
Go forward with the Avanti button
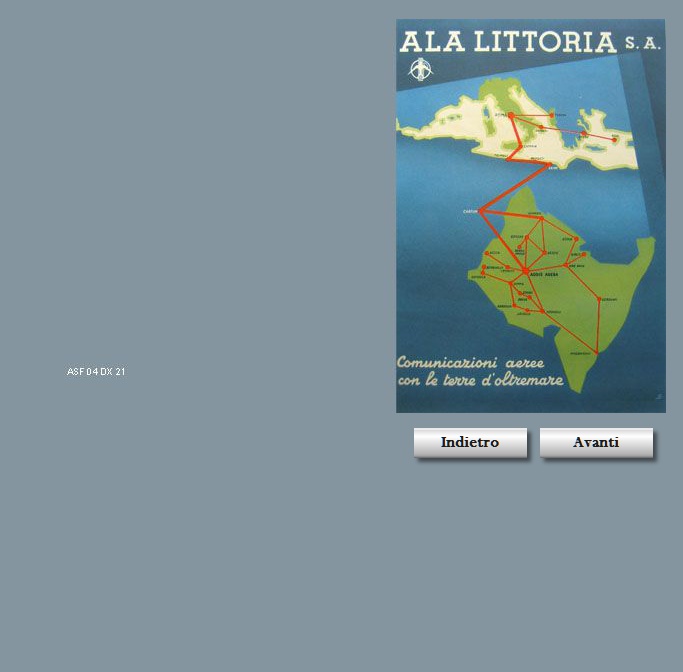pyautogui.click(x=596, y=442)
